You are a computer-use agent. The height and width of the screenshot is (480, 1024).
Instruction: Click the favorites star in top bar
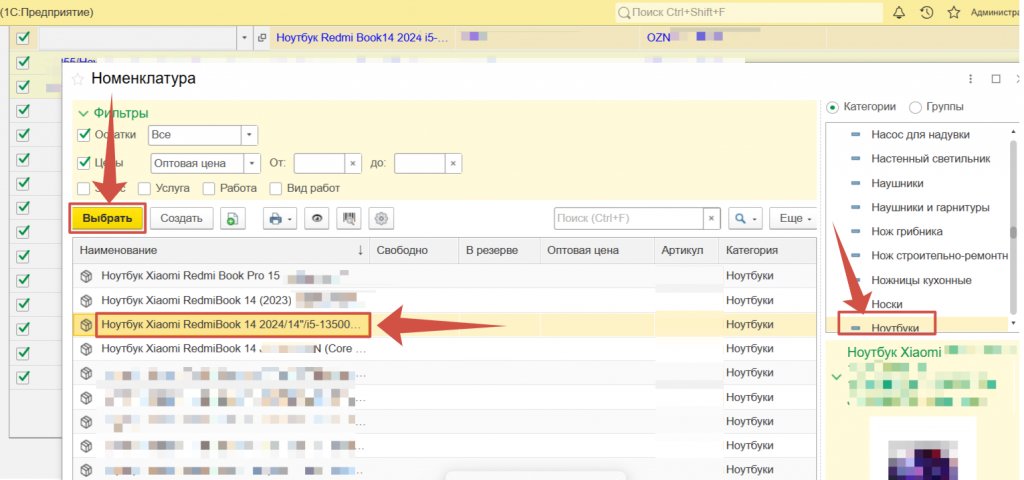click(953, 12)
